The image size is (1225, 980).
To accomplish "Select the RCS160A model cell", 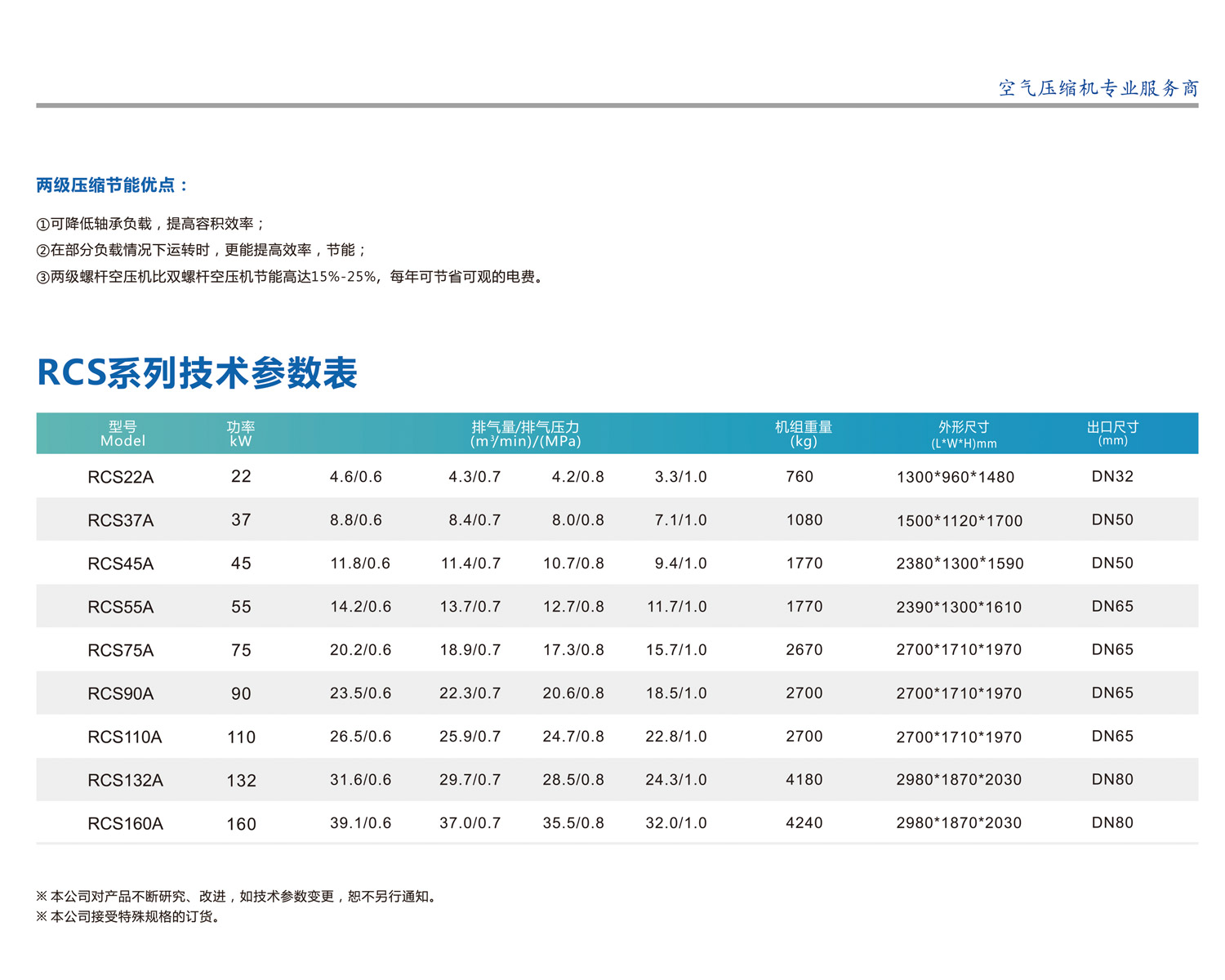I will click(x=125, y=824).
